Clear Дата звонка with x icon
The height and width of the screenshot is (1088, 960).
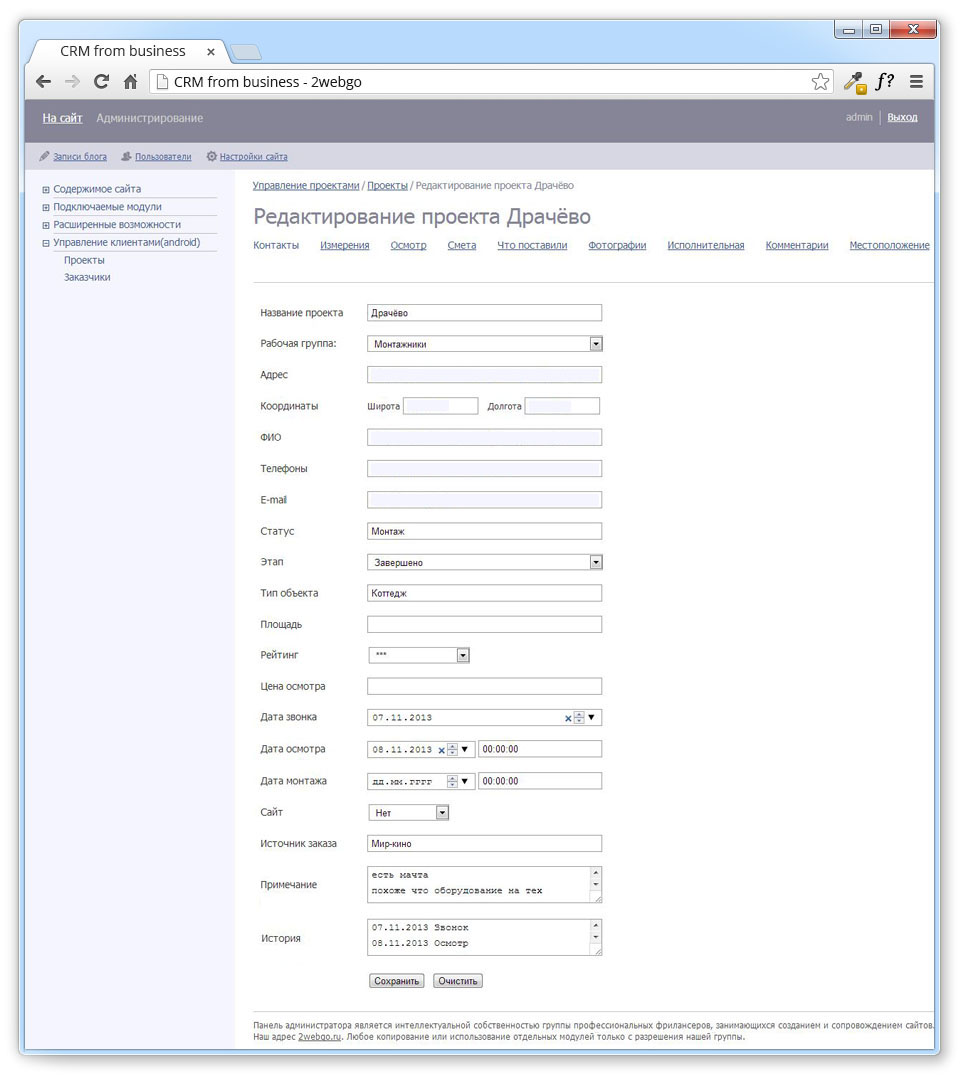click(568, 719)
